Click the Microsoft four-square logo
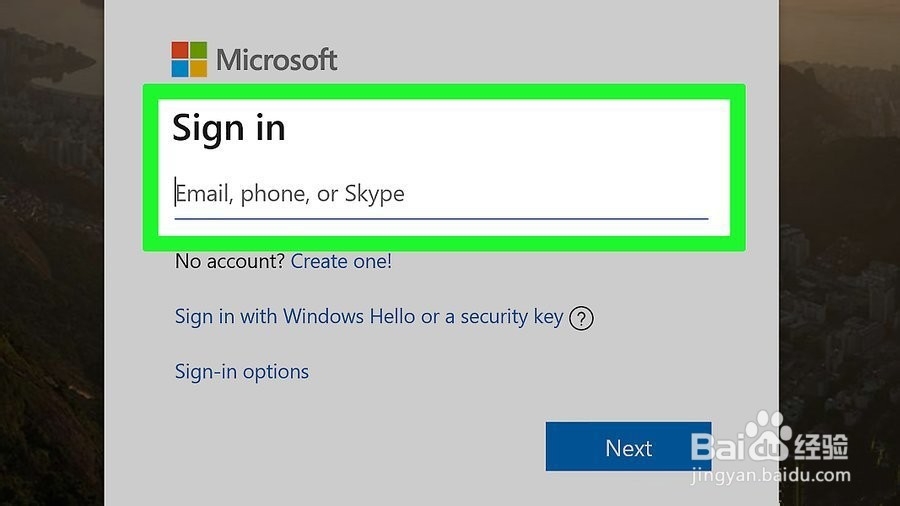The image size is (900, 506). 189,59
